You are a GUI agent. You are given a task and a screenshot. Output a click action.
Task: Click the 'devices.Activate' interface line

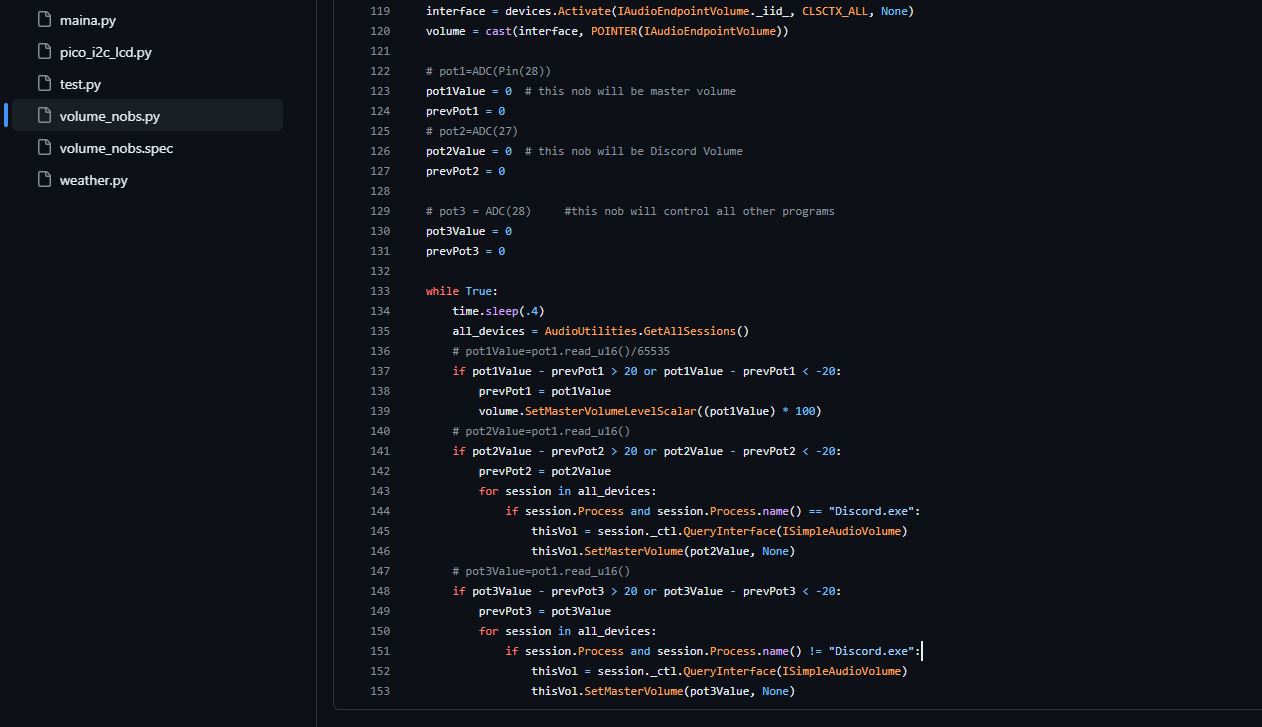(x=670, y=11)
